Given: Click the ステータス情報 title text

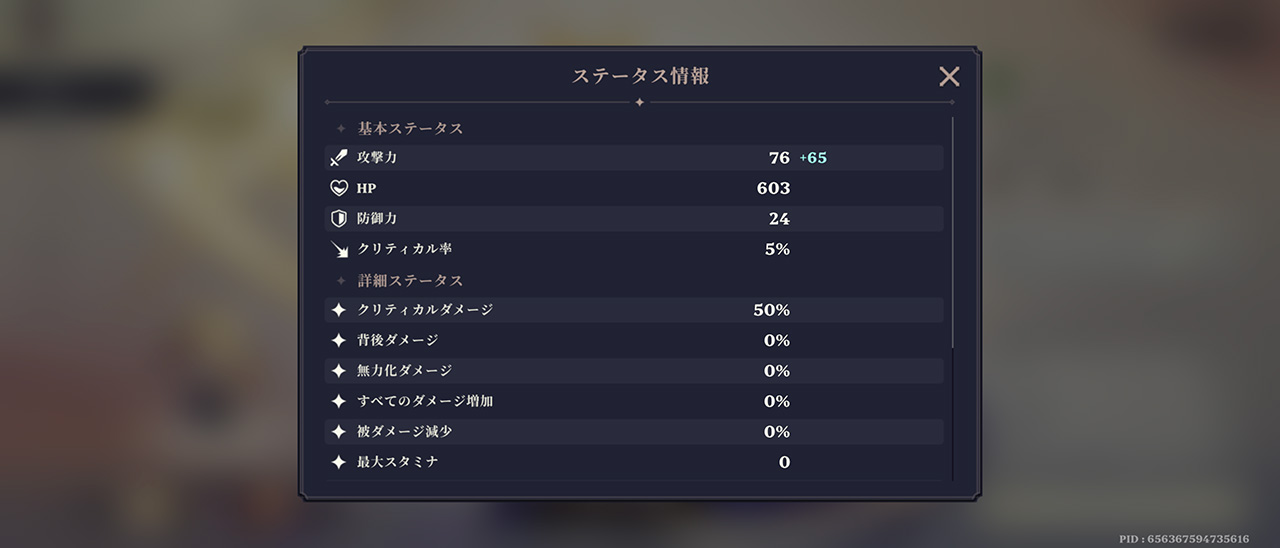Looking at the screenshot, I should tap(640, 76).
